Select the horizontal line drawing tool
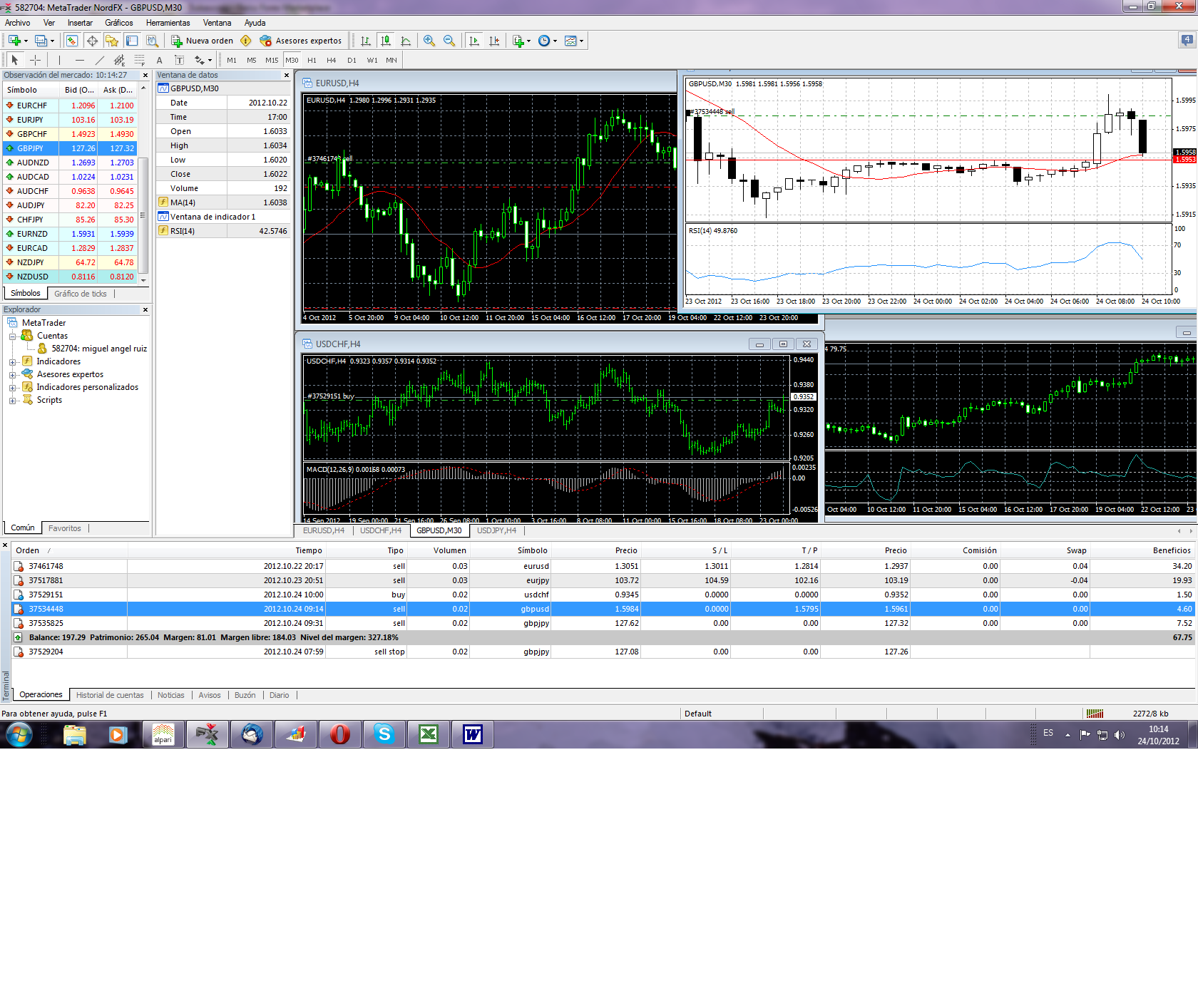Screen dimensions: 1198x1008 [x=80, y=61]
